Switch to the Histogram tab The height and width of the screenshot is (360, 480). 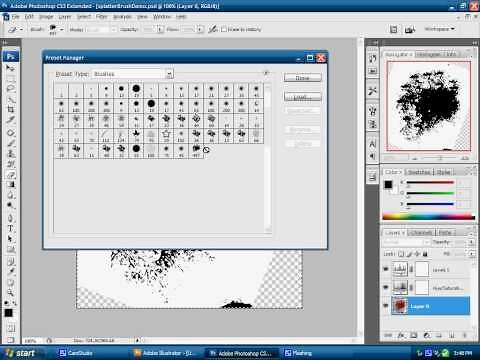pyautogui.click(x=430, y=54)
